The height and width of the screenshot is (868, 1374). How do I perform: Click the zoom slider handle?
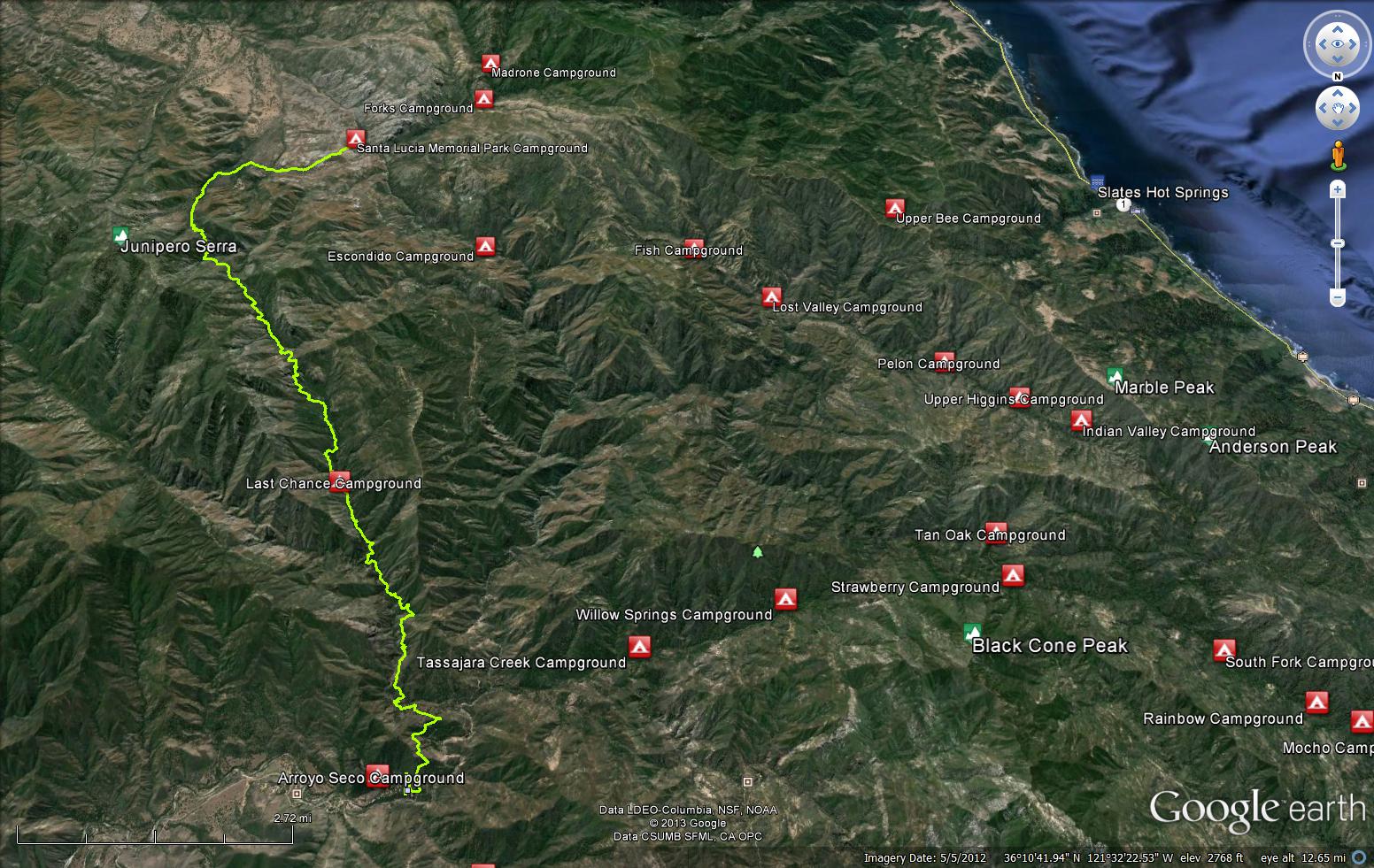coord(1338,243)
